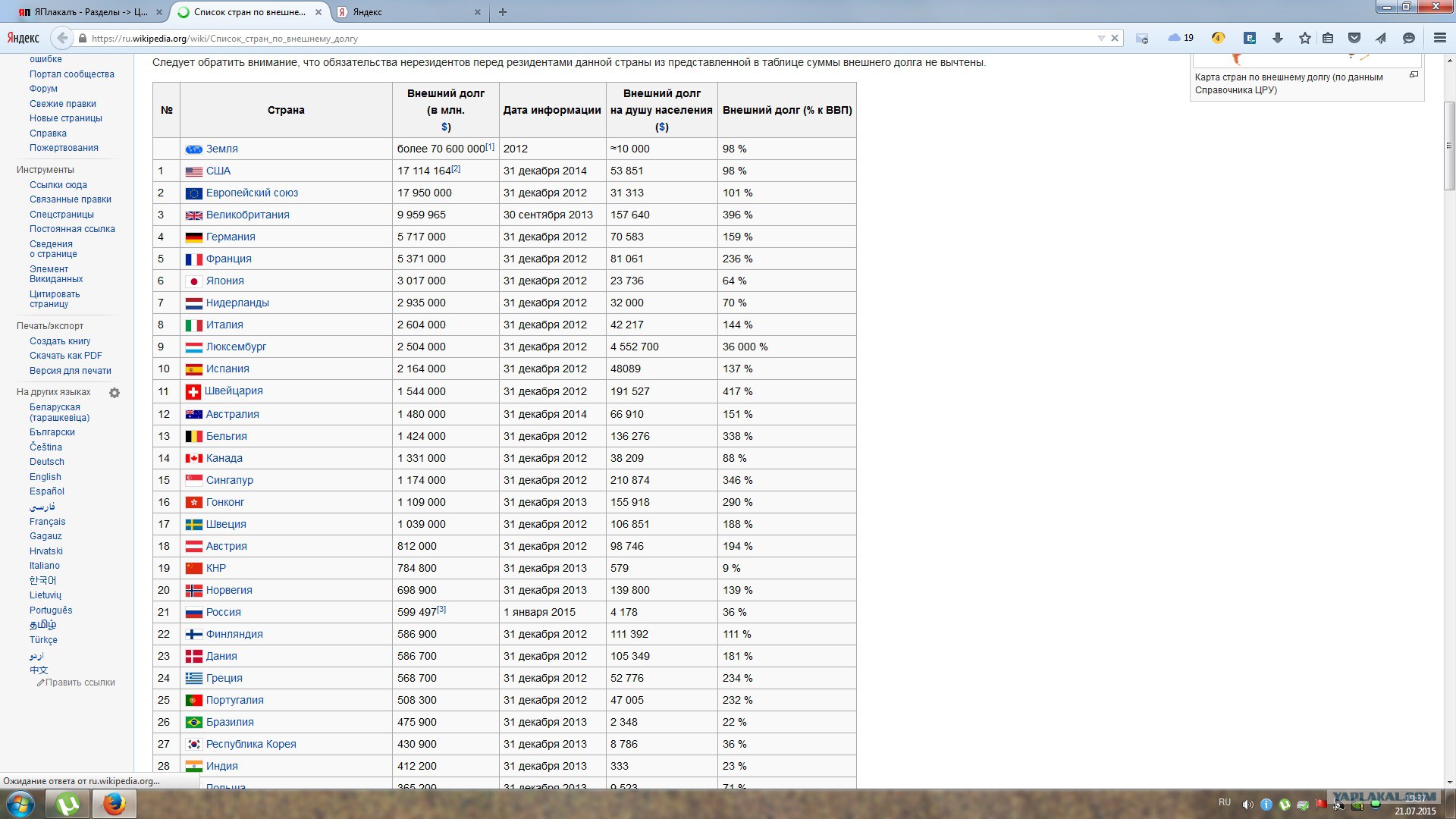Click the show desktop strip
The width and height of the screenshot is (1456, 819).
[1451, 804]
